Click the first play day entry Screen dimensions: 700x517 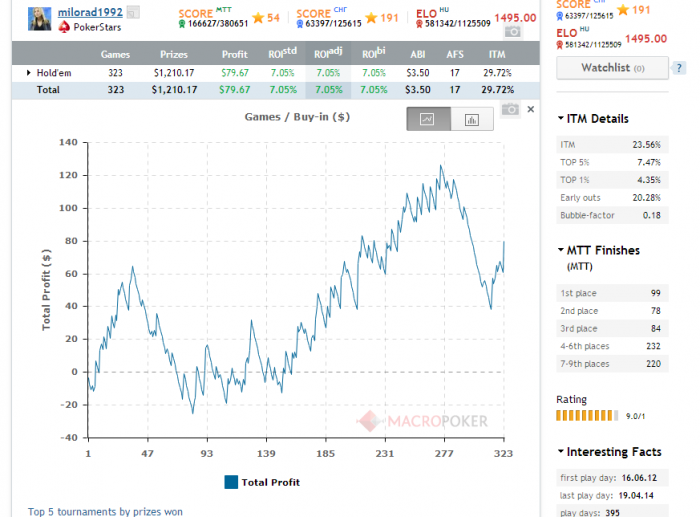(x=612, y=478)
